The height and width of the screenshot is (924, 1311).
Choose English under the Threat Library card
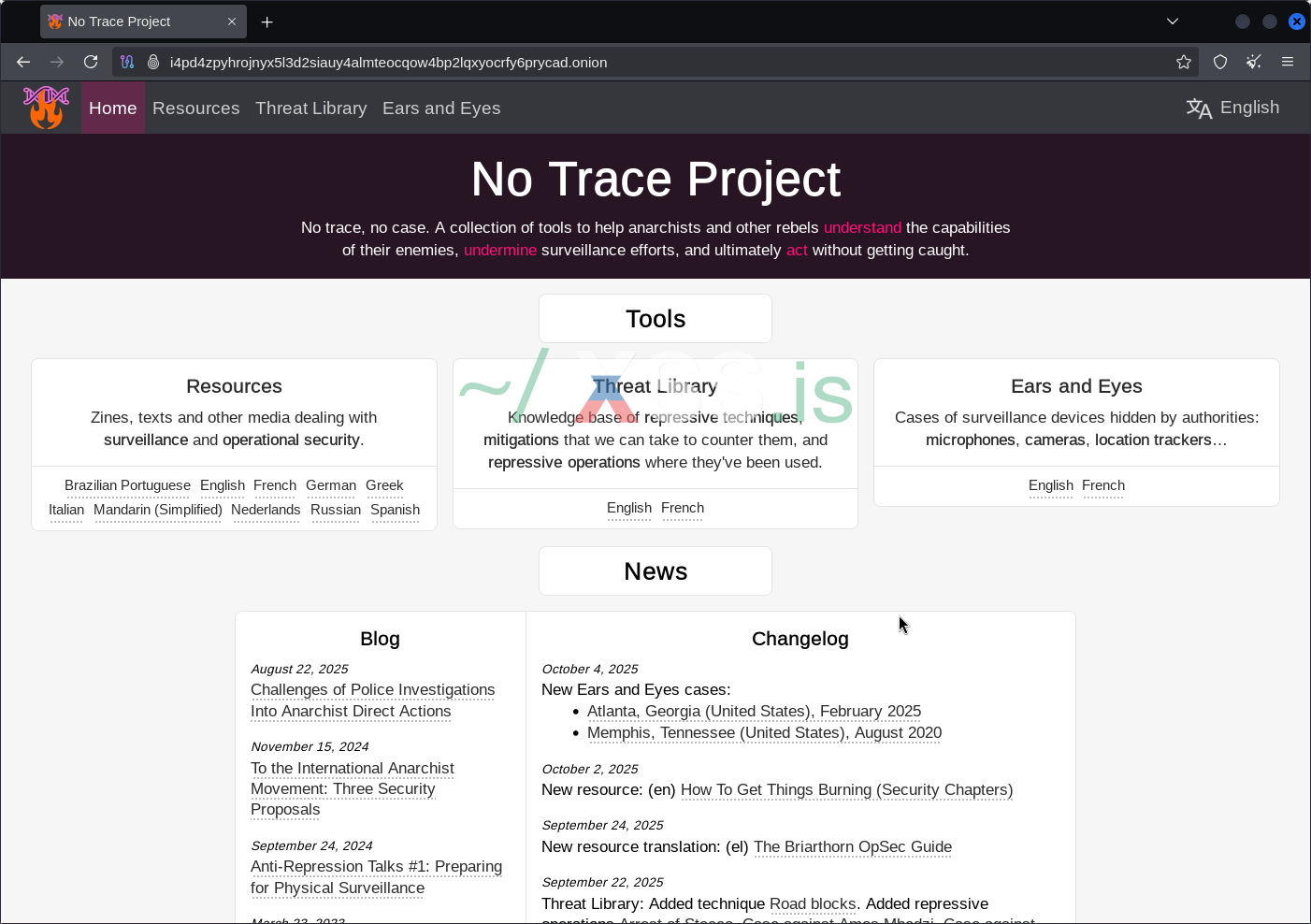point(629,508)
